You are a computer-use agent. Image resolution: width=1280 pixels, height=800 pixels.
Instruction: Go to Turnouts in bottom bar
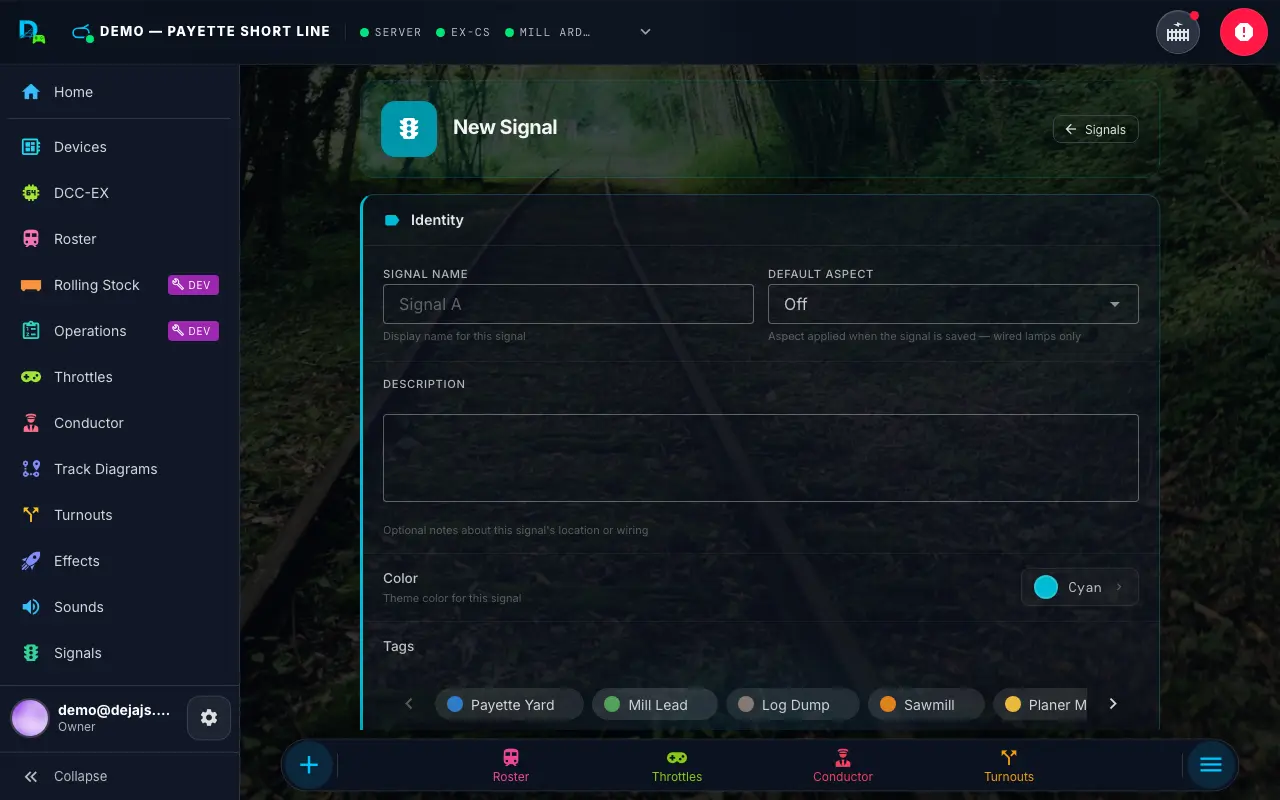tap(1009, 766)
